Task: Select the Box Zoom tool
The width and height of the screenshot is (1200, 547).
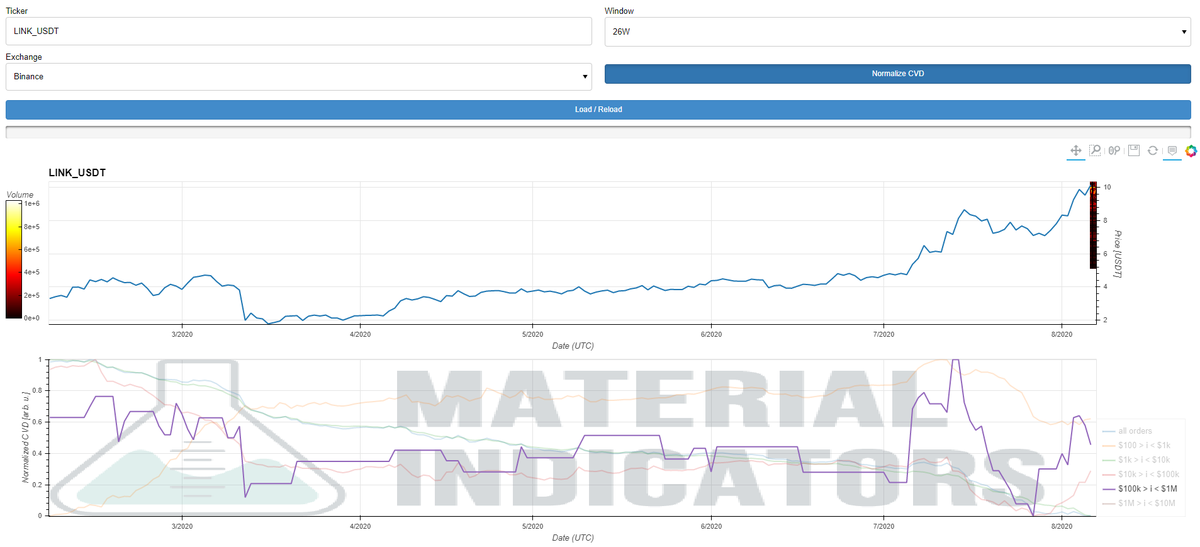Action: tap(1095, 150)
